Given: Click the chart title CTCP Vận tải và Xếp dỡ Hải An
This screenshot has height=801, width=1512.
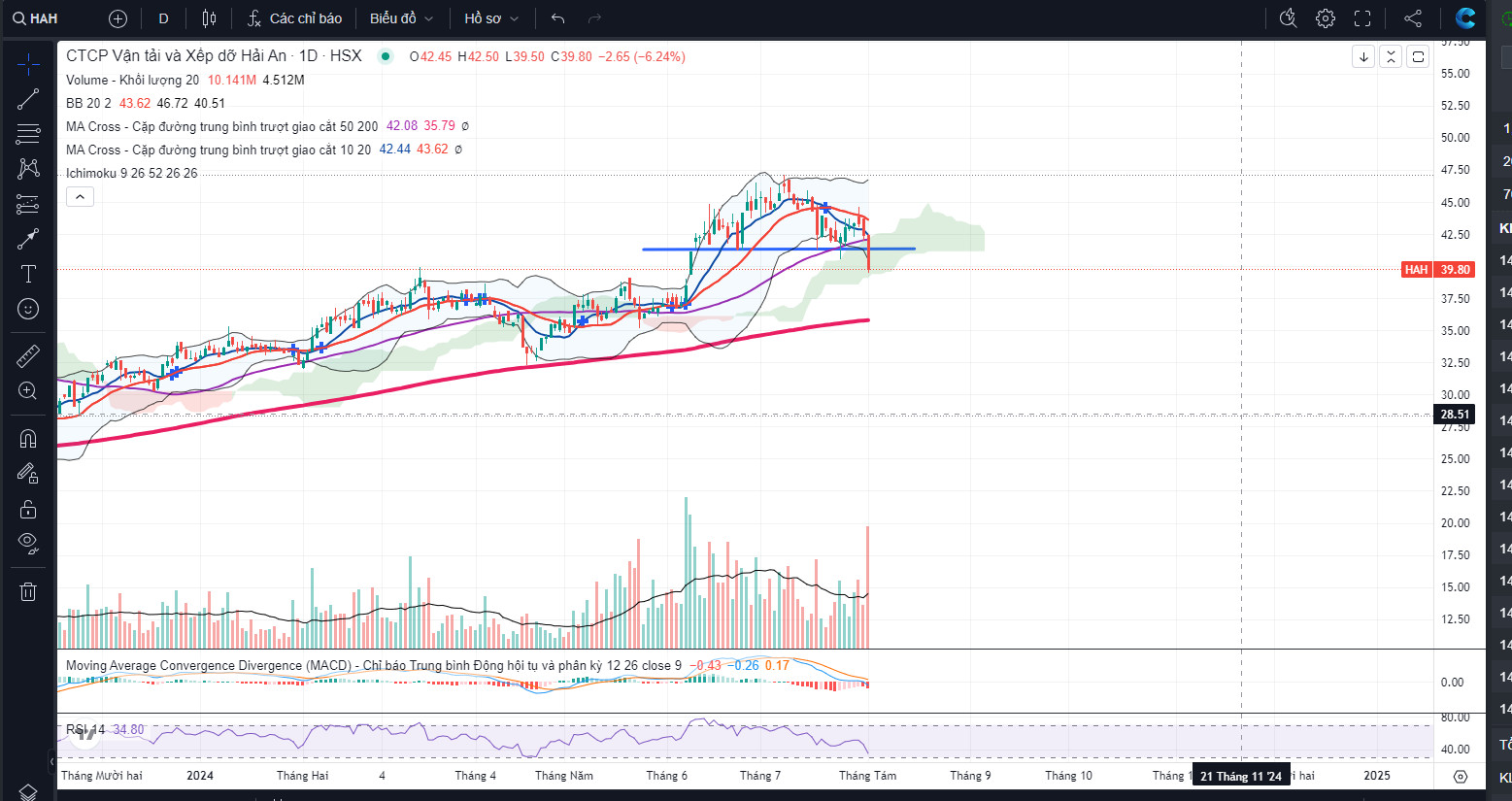Looking at the screenshot, I should 177,55.
